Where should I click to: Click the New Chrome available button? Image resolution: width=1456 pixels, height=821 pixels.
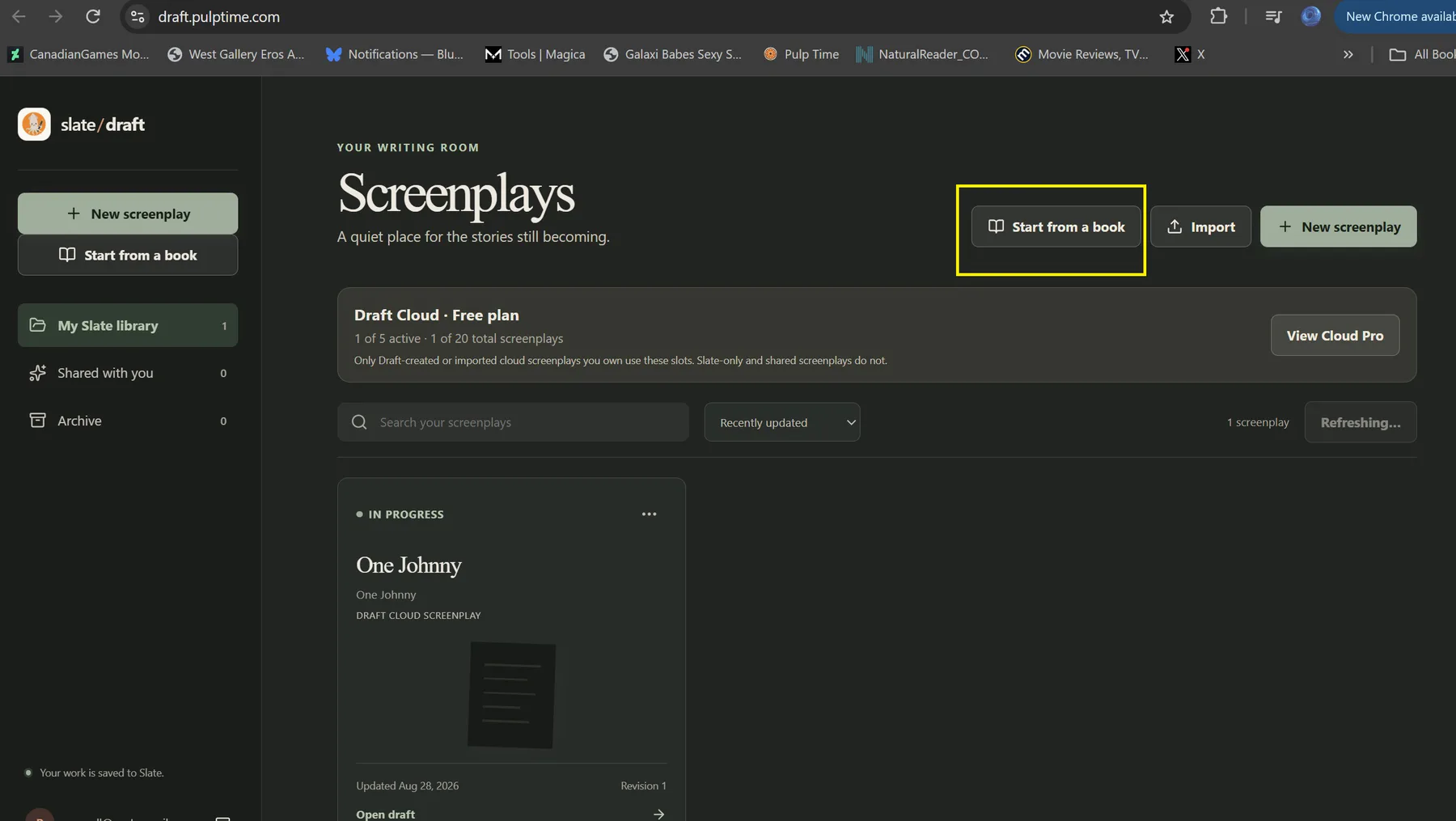(1396, 16)
